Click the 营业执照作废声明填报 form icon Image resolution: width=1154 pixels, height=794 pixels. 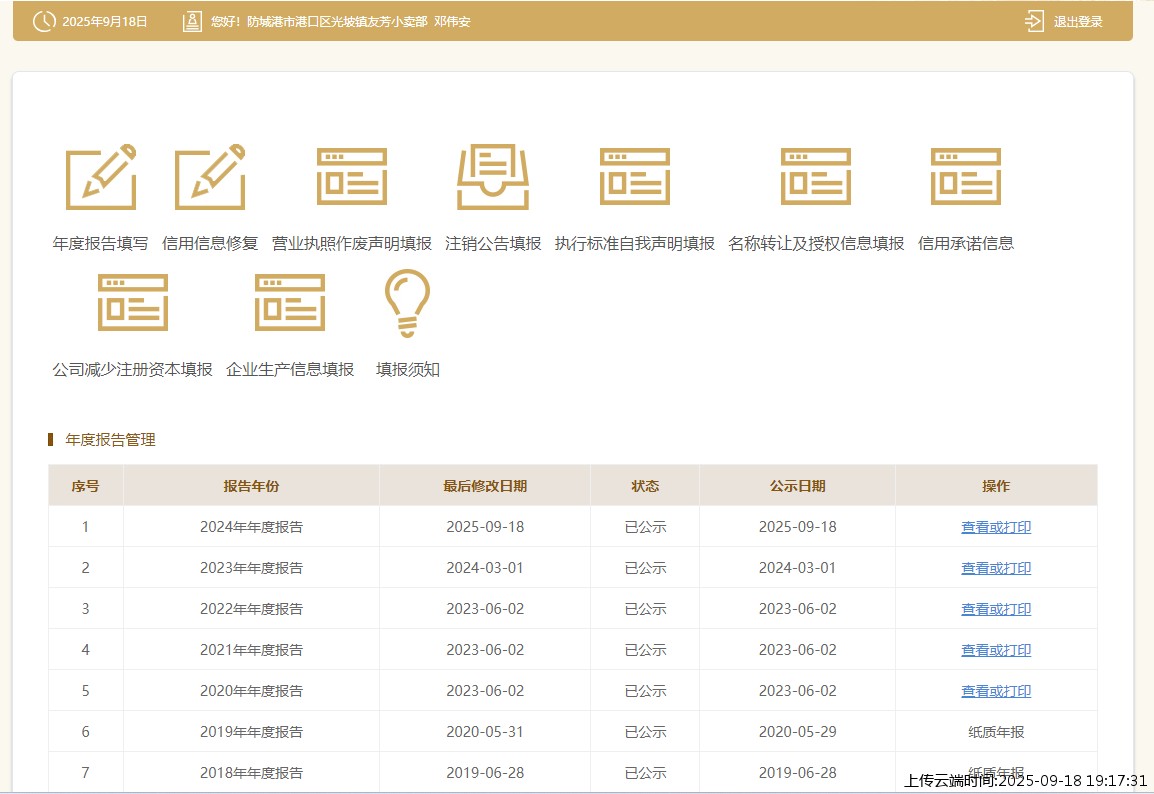(352, 177)
